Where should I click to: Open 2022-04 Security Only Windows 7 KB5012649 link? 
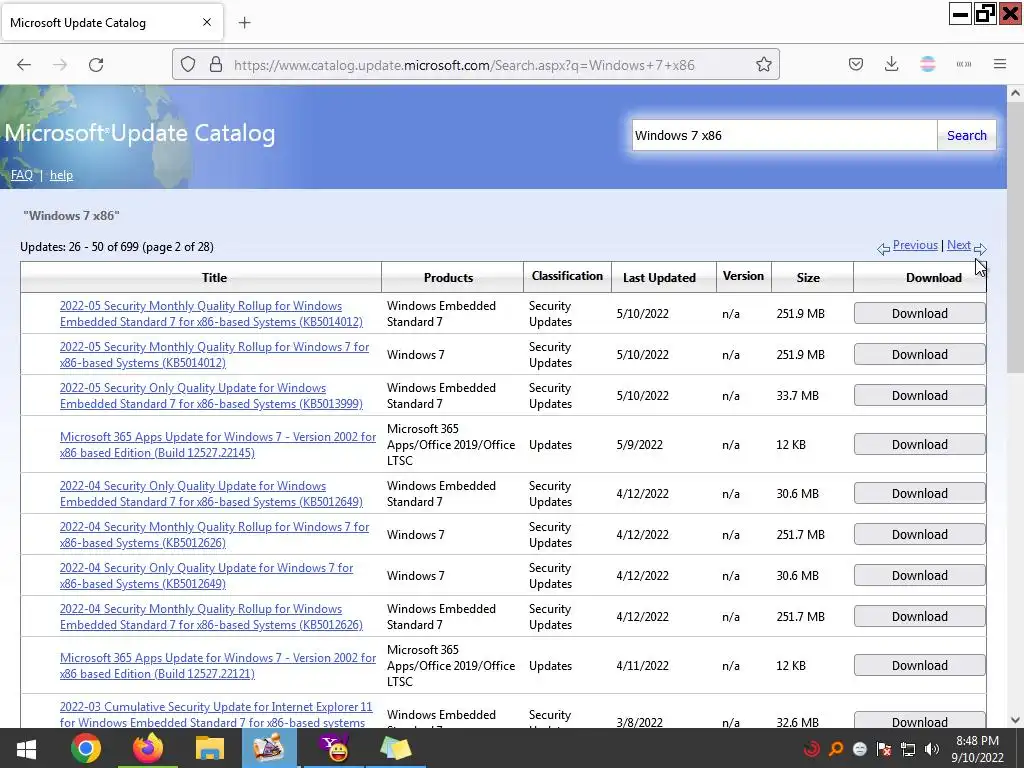206,576
